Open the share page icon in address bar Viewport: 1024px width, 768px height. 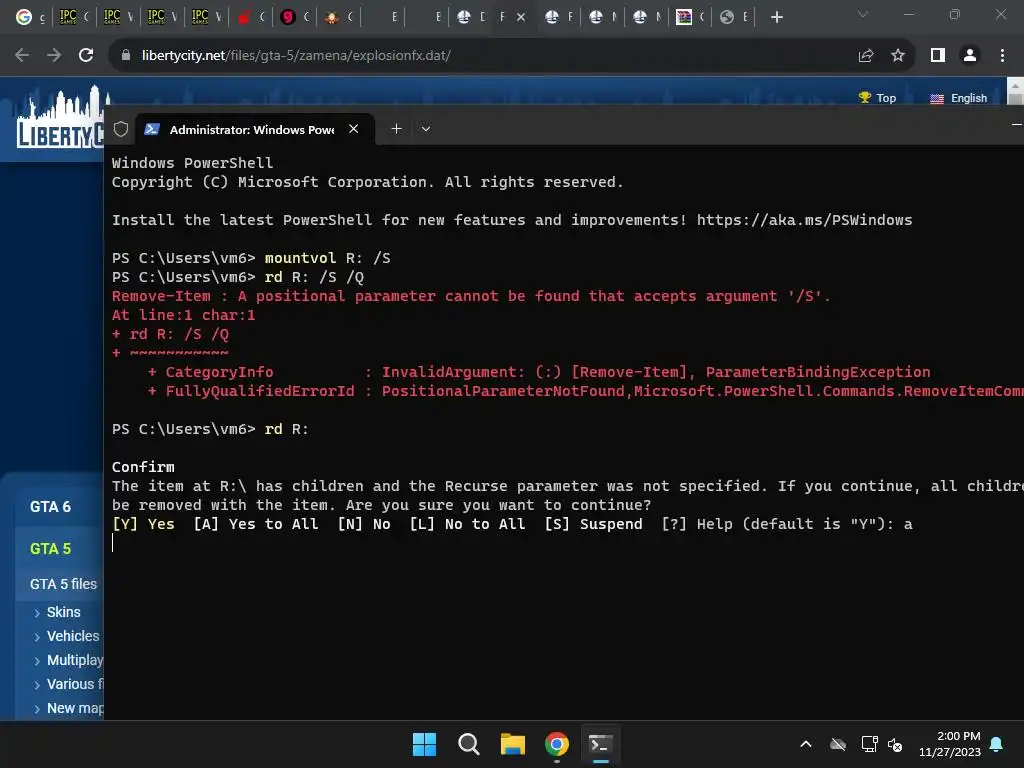(x=866, y=56)
